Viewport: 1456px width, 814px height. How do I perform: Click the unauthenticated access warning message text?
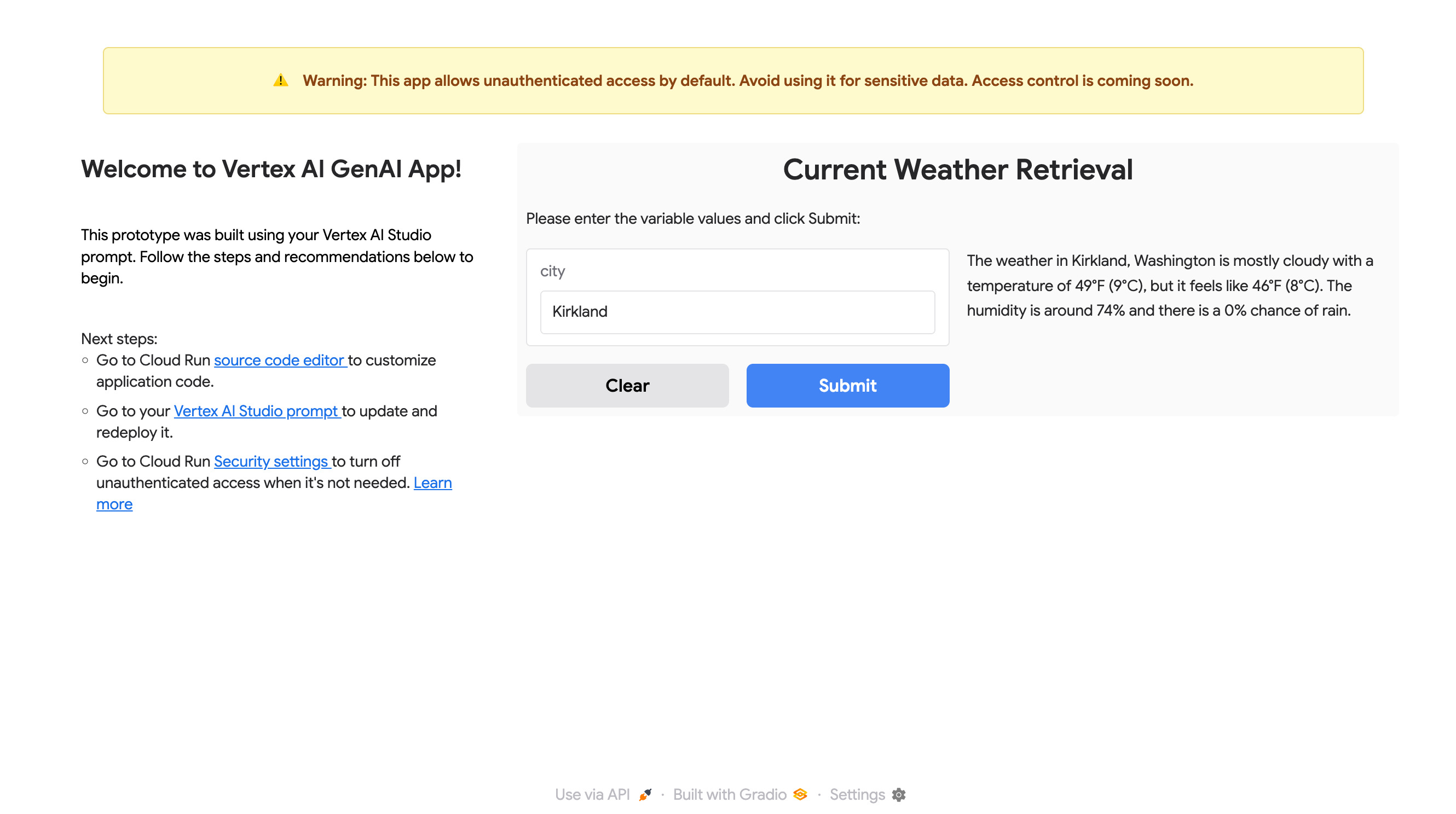point(748,81)
